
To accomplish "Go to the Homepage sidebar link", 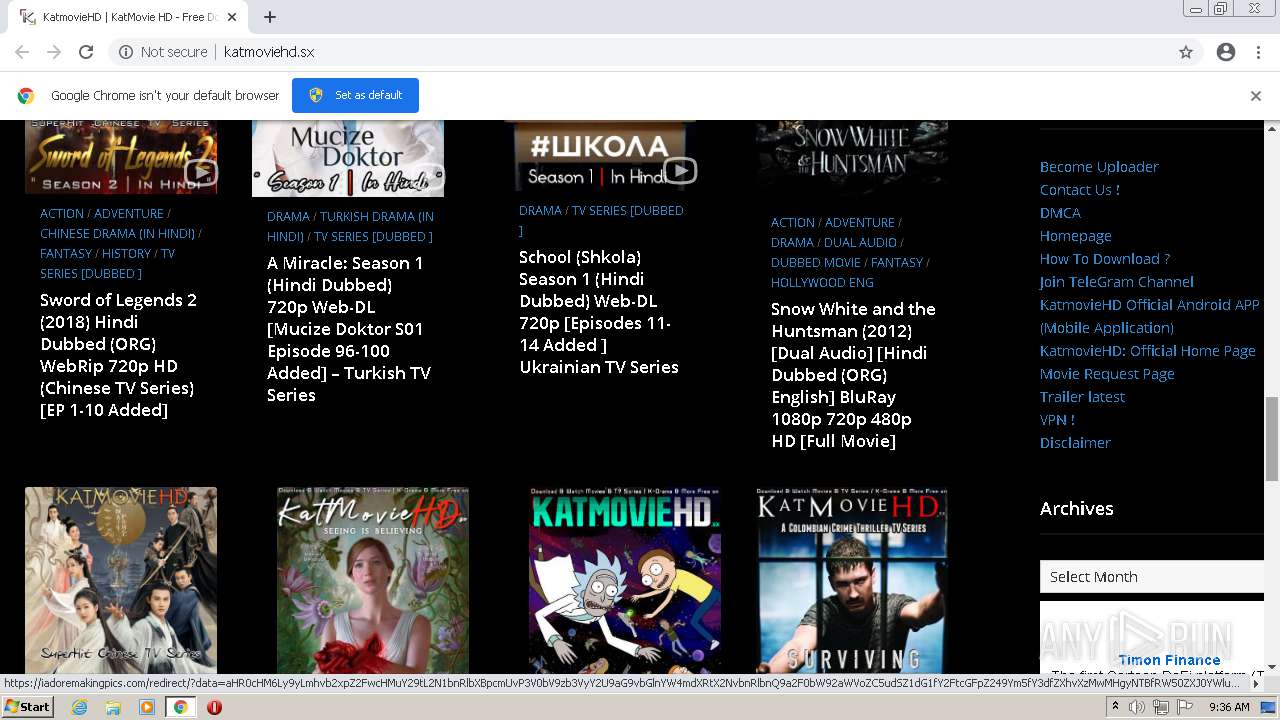I will click(1075, 236).
